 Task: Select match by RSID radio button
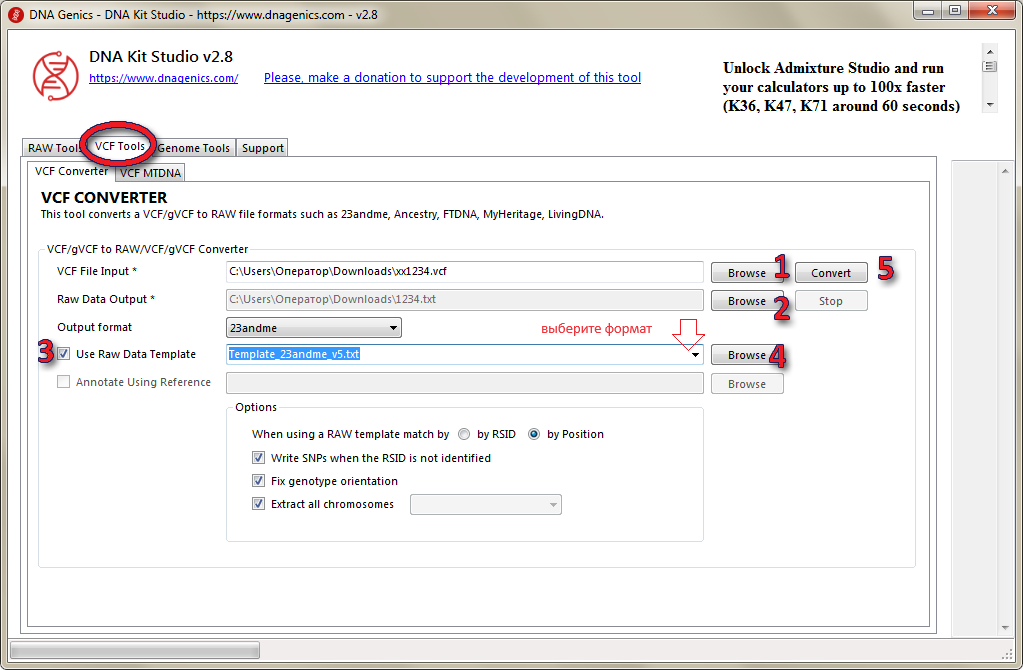pos(464,434)
